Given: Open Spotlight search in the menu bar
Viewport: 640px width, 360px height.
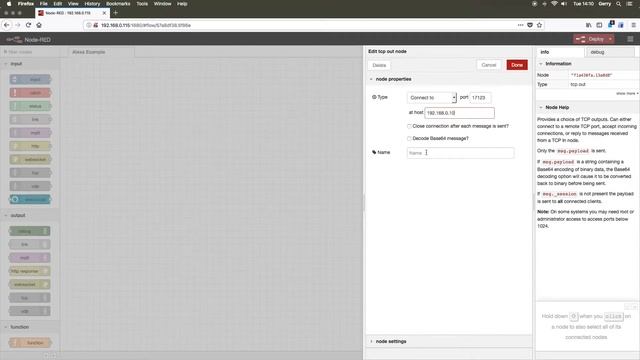Looking at the screenshot, I should (619, 4).
